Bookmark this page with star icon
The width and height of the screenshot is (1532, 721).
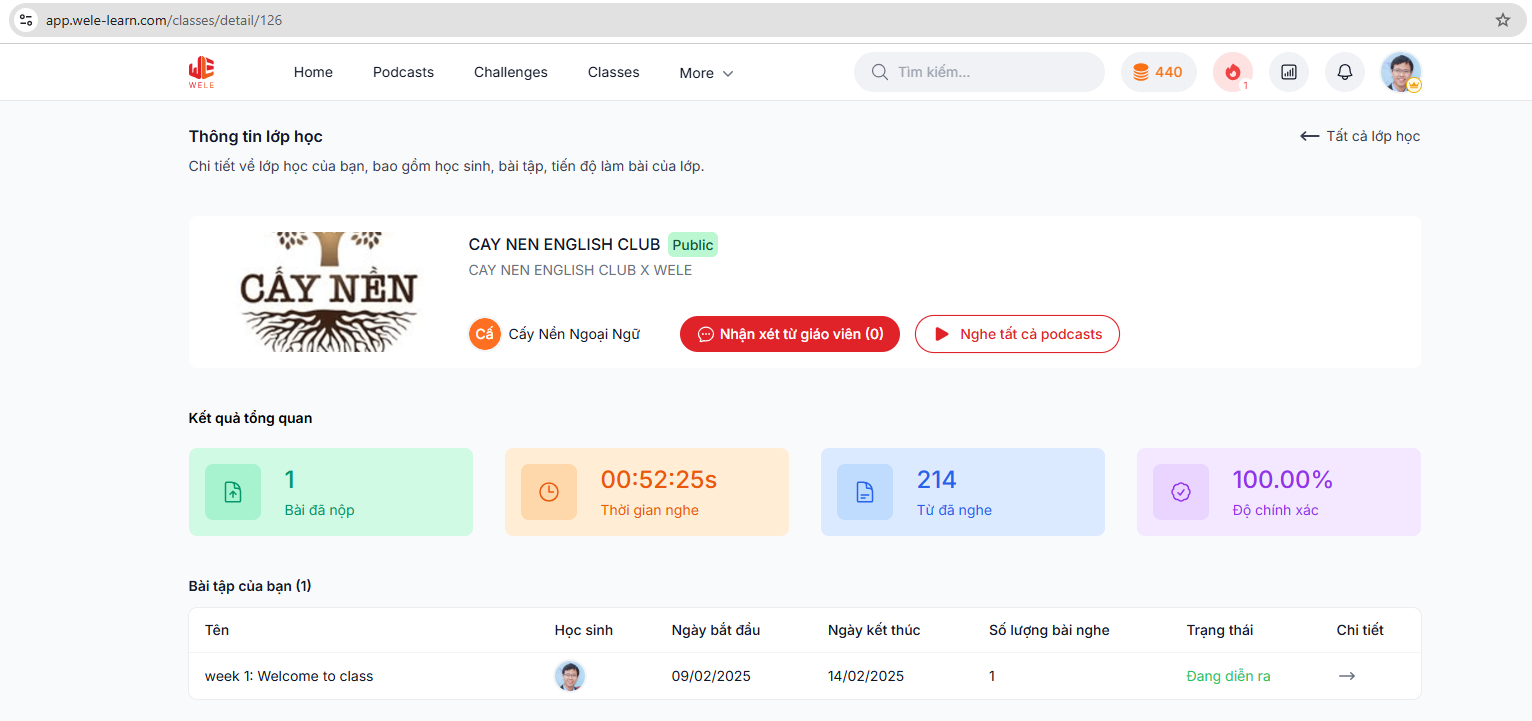pyautogui.click(x=1502, y=20)
